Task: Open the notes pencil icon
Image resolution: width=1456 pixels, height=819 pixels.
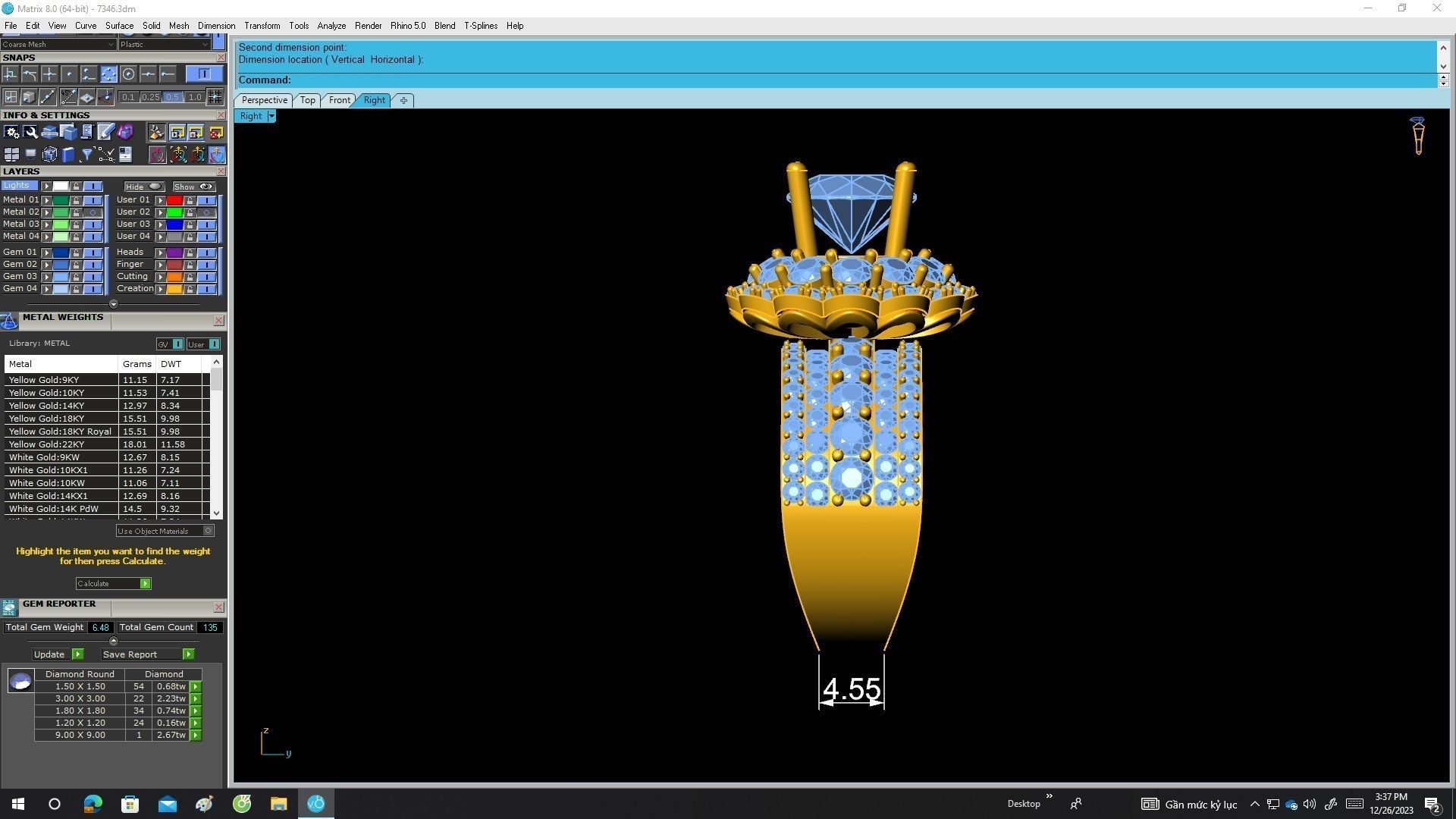Action: (x=105, y=133)
